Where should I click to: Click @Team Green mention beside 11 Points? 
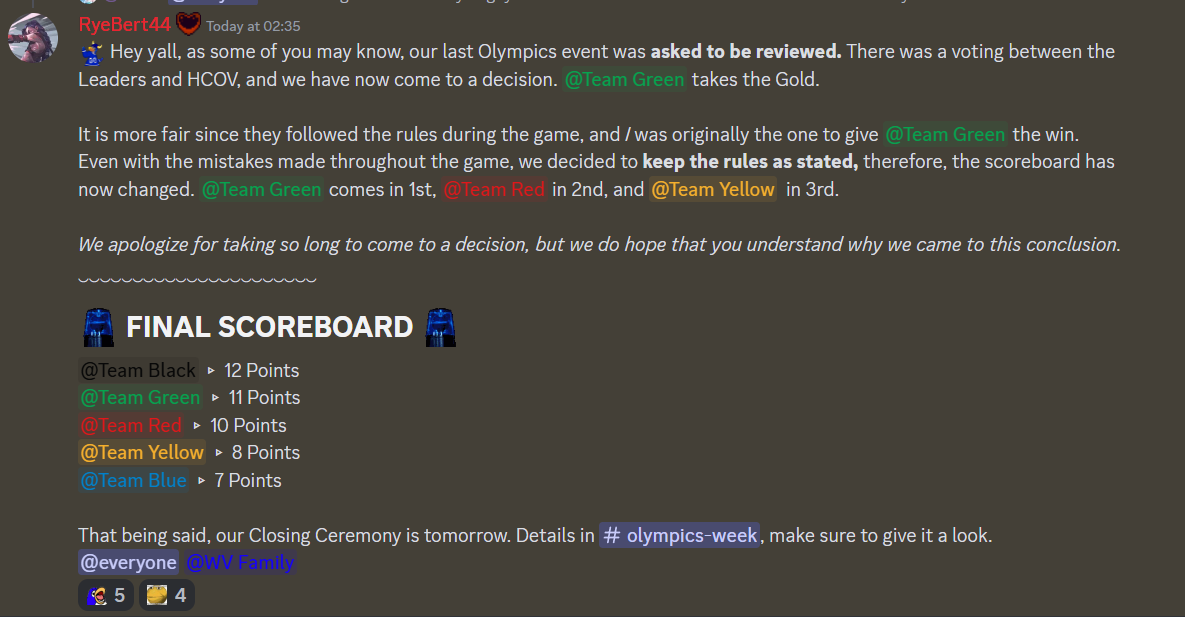140,398
